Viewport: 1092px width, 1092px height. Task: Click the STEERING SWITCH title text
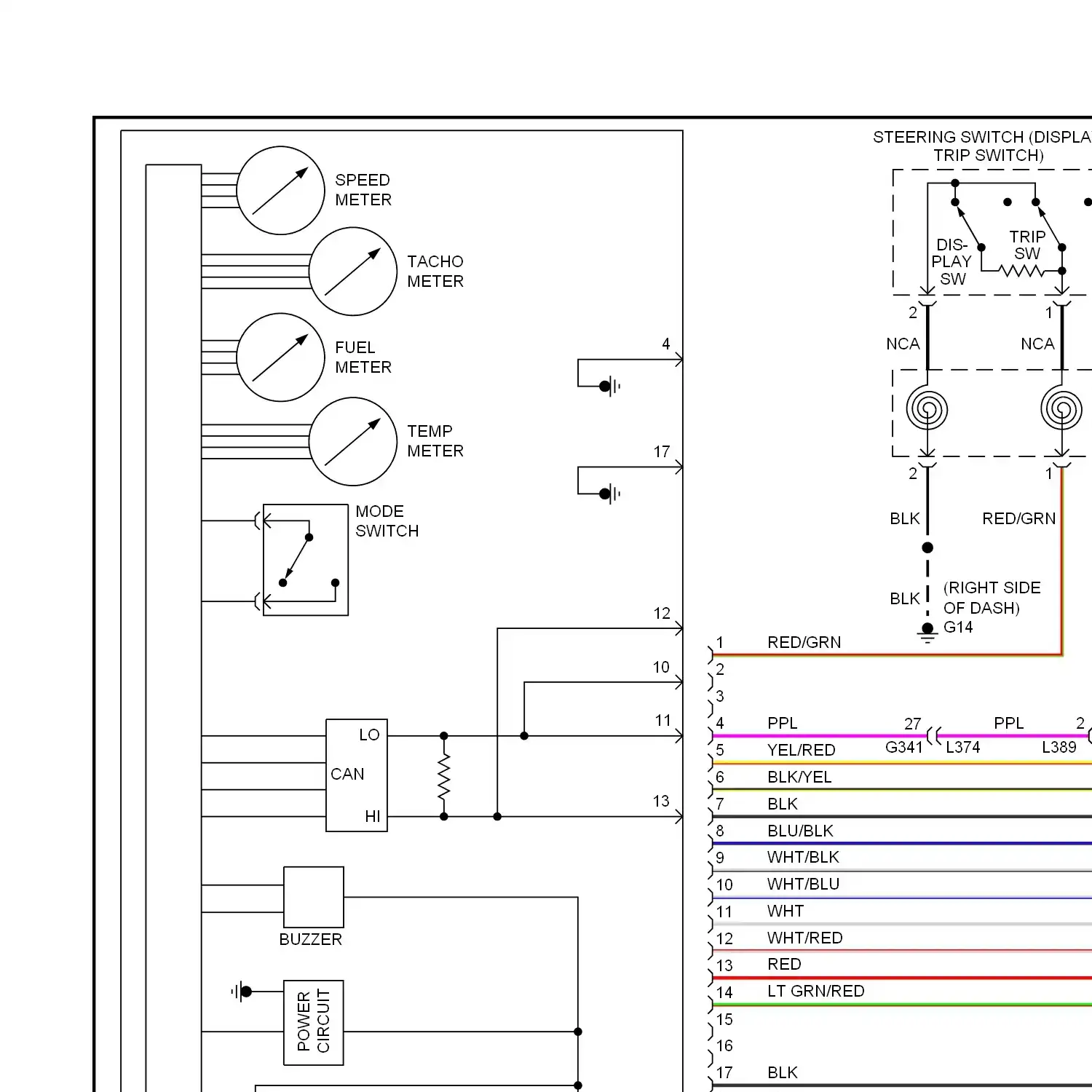pyautogui.click(x=982, y=146)
